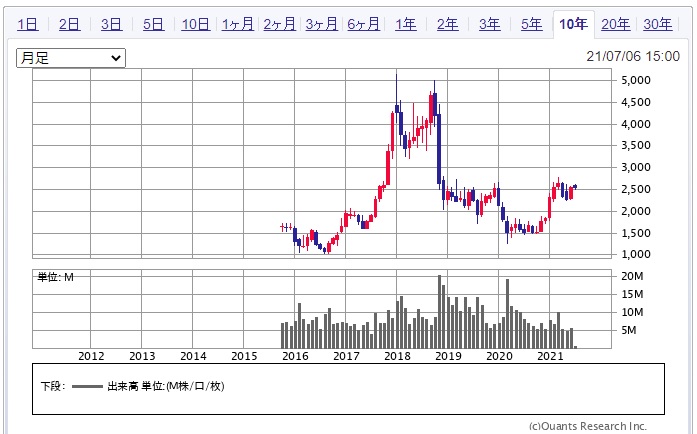Select the 1日 chart period tab
The width and height of the screenshot is (697, 434).
[28, 24]
